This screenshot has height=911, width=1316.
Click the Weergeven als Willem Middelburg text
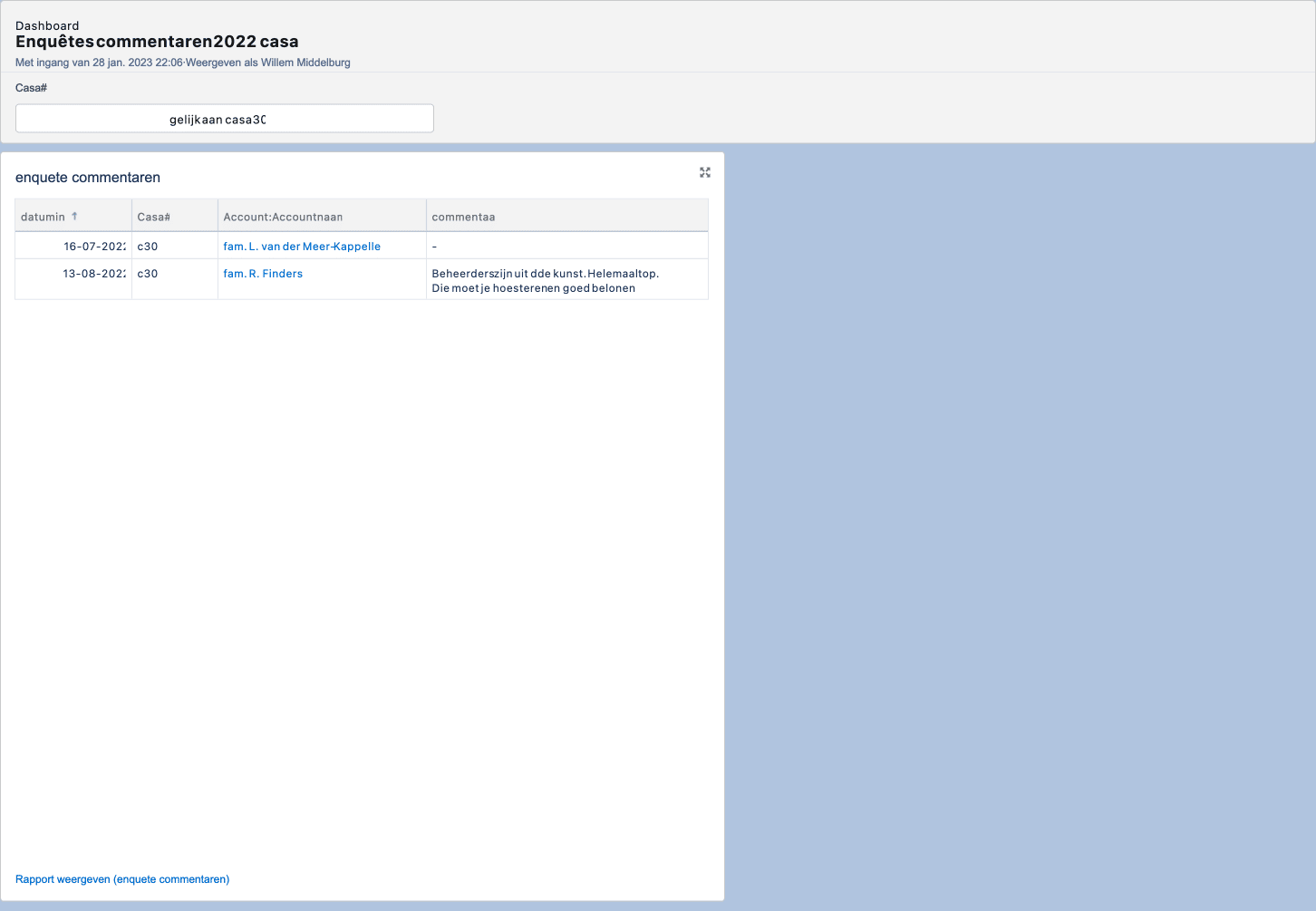click(x=268, y=63)
